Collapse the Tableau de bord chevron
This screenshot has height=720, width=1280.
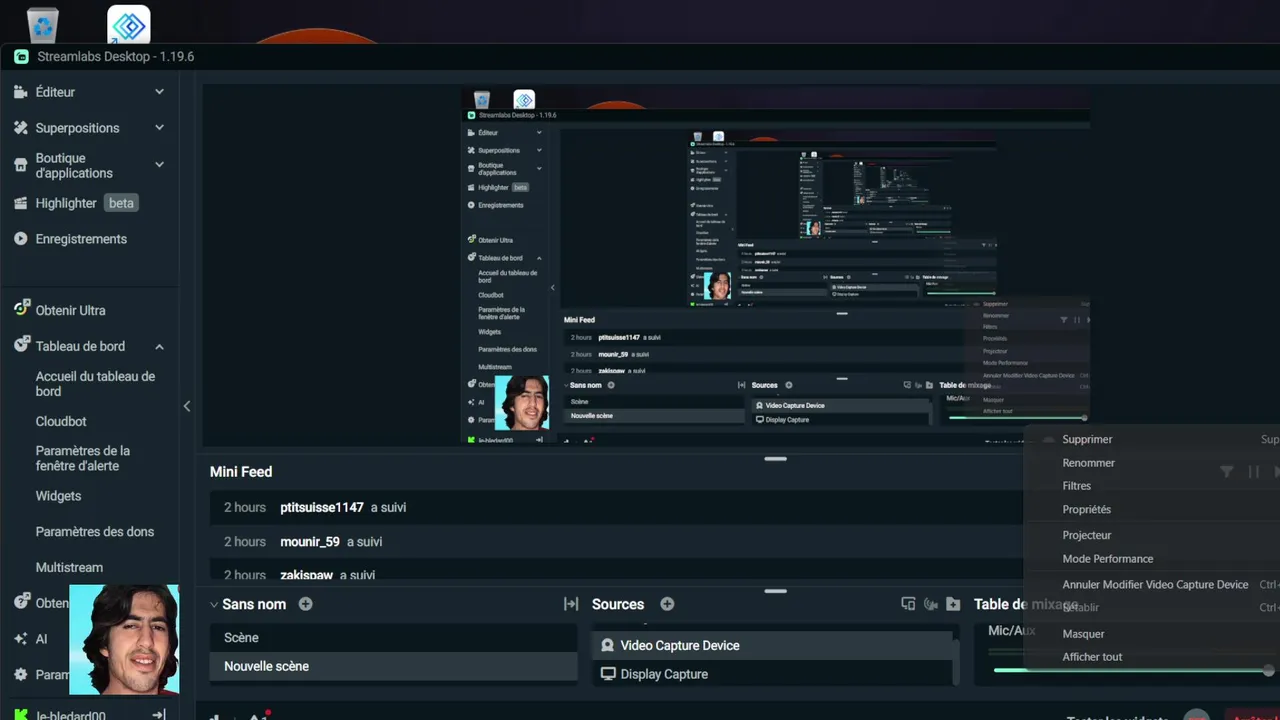(159, 346)
